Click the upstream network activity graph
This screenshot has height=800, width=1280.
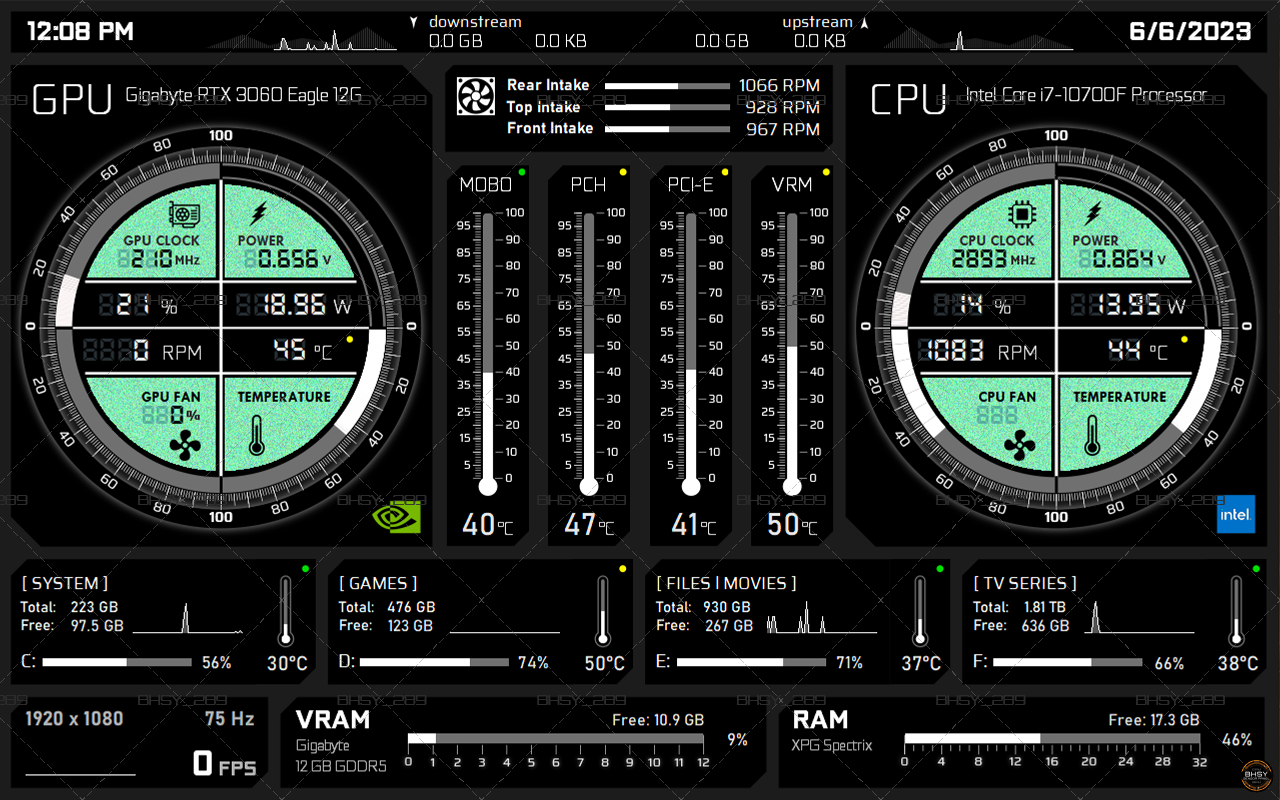pos(978,41)
